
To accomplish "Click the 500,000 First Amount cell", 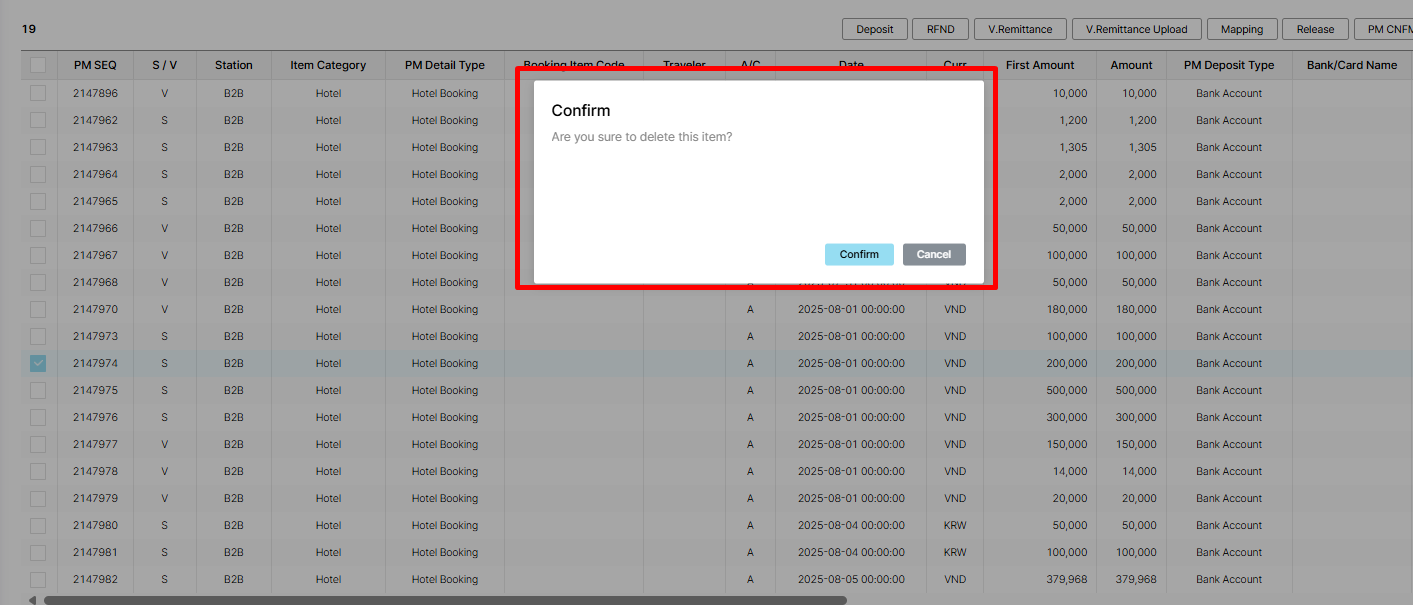I will click(x=1040, y=390).
